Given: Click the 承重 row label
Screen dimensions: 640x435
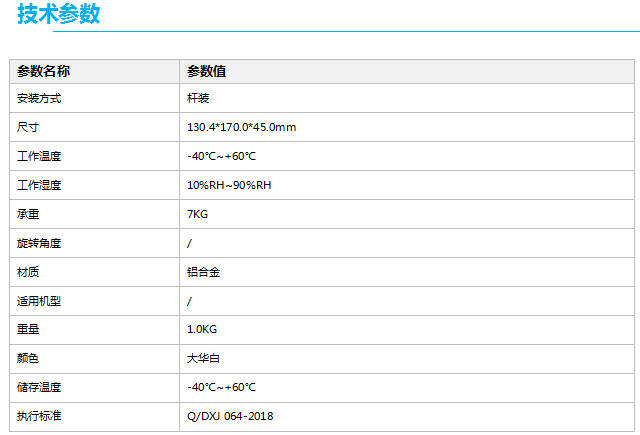Looking at the screenshot, I should click(x=28, y=214).
